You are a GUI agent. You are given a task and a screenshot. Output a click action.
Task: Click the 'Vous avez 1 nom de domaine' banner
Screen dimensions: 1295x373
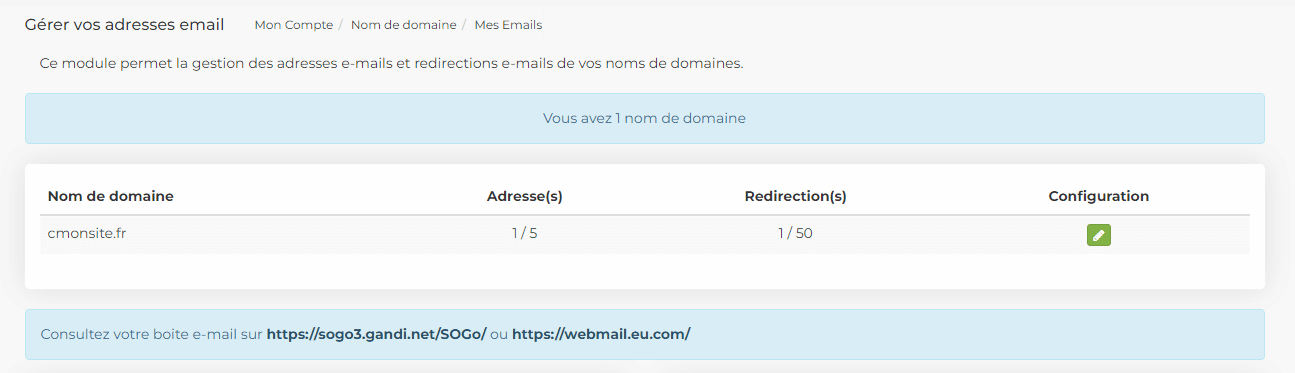[x=645, y=118]
